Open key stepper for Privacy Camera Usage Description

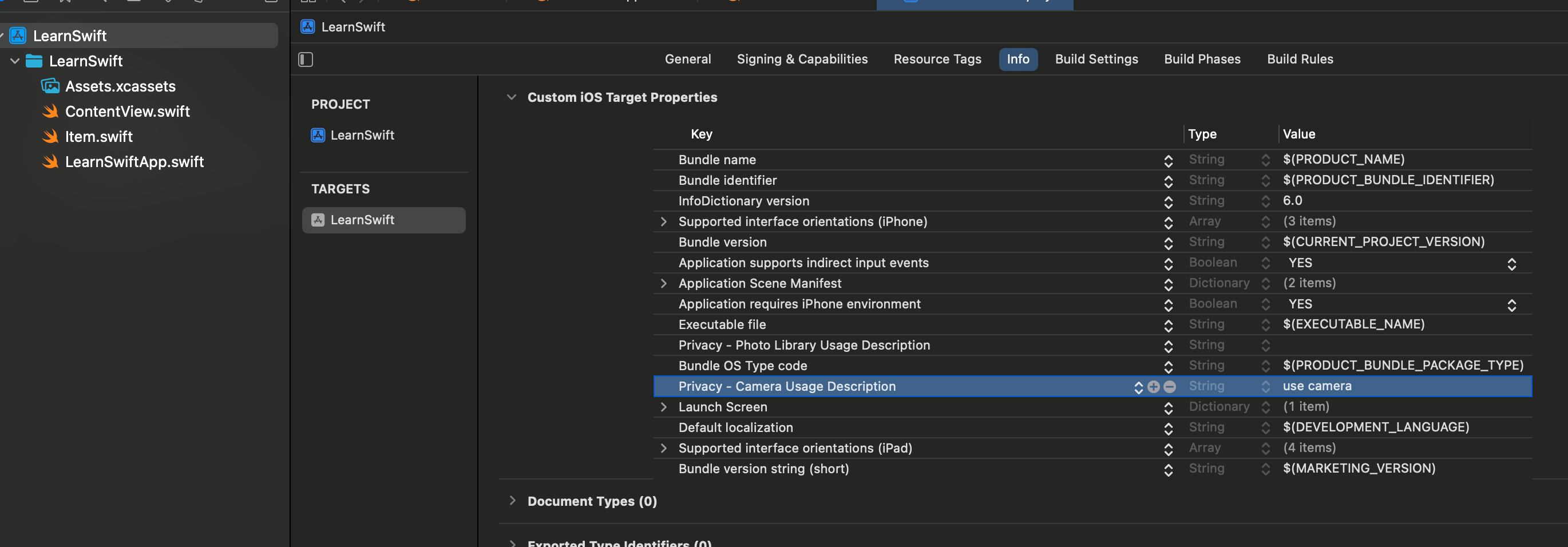pos(1138,387)
